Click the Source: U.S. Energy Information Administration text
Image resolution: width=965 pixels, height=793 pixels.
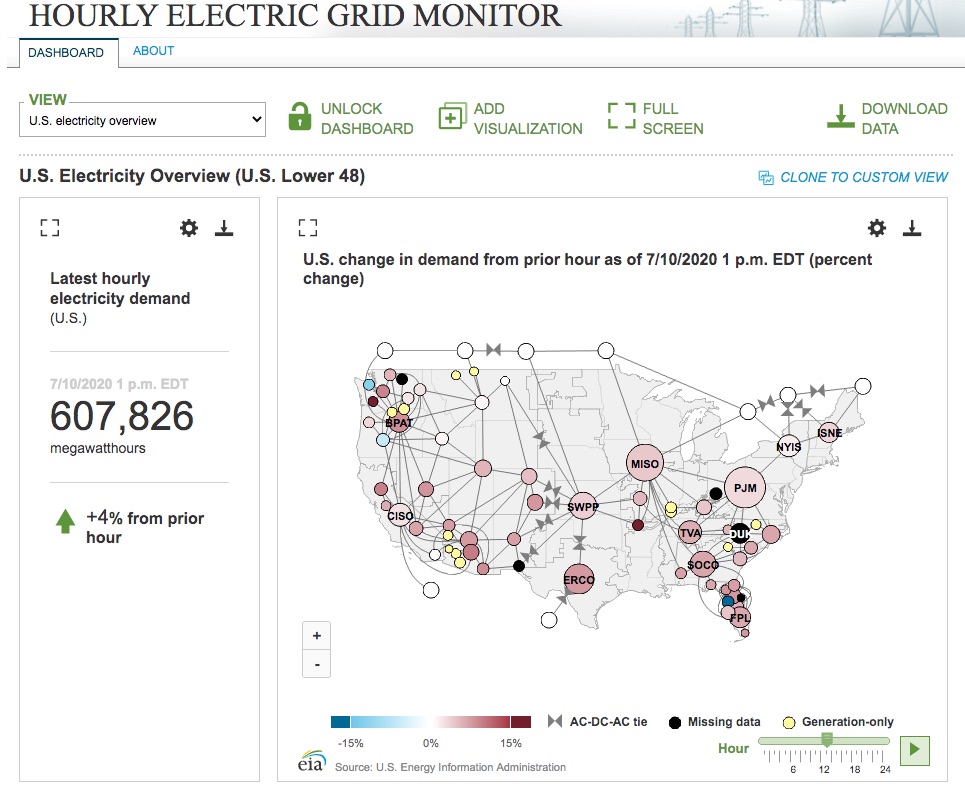450,767
